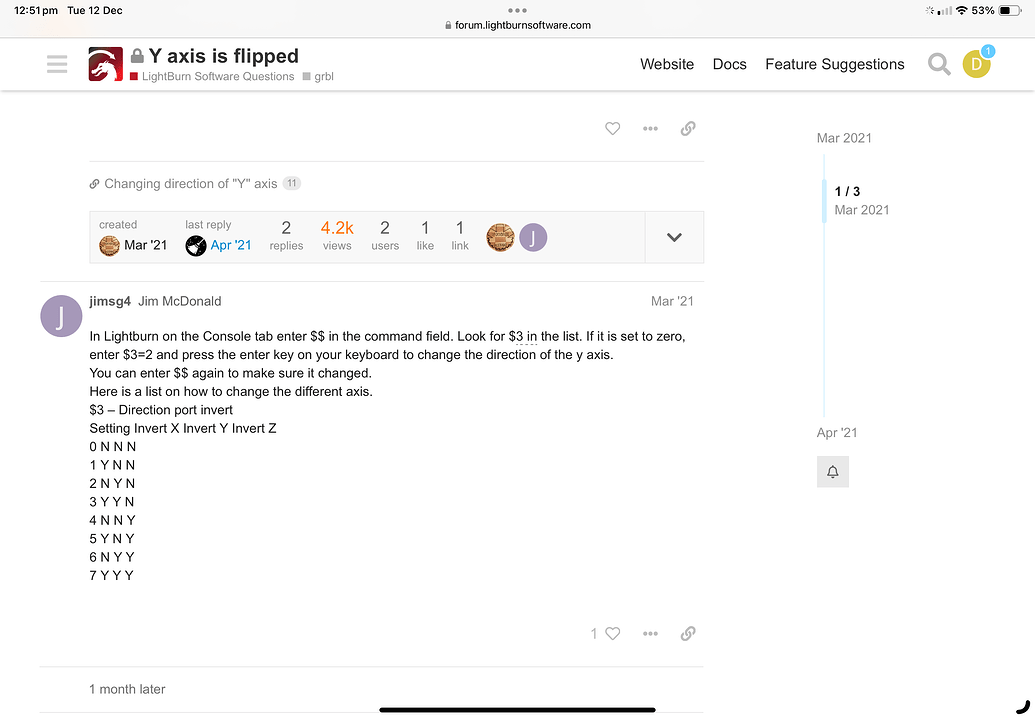The image size is (1035, 718).
Task: Click the grbl tag
Action: [318, 77]
